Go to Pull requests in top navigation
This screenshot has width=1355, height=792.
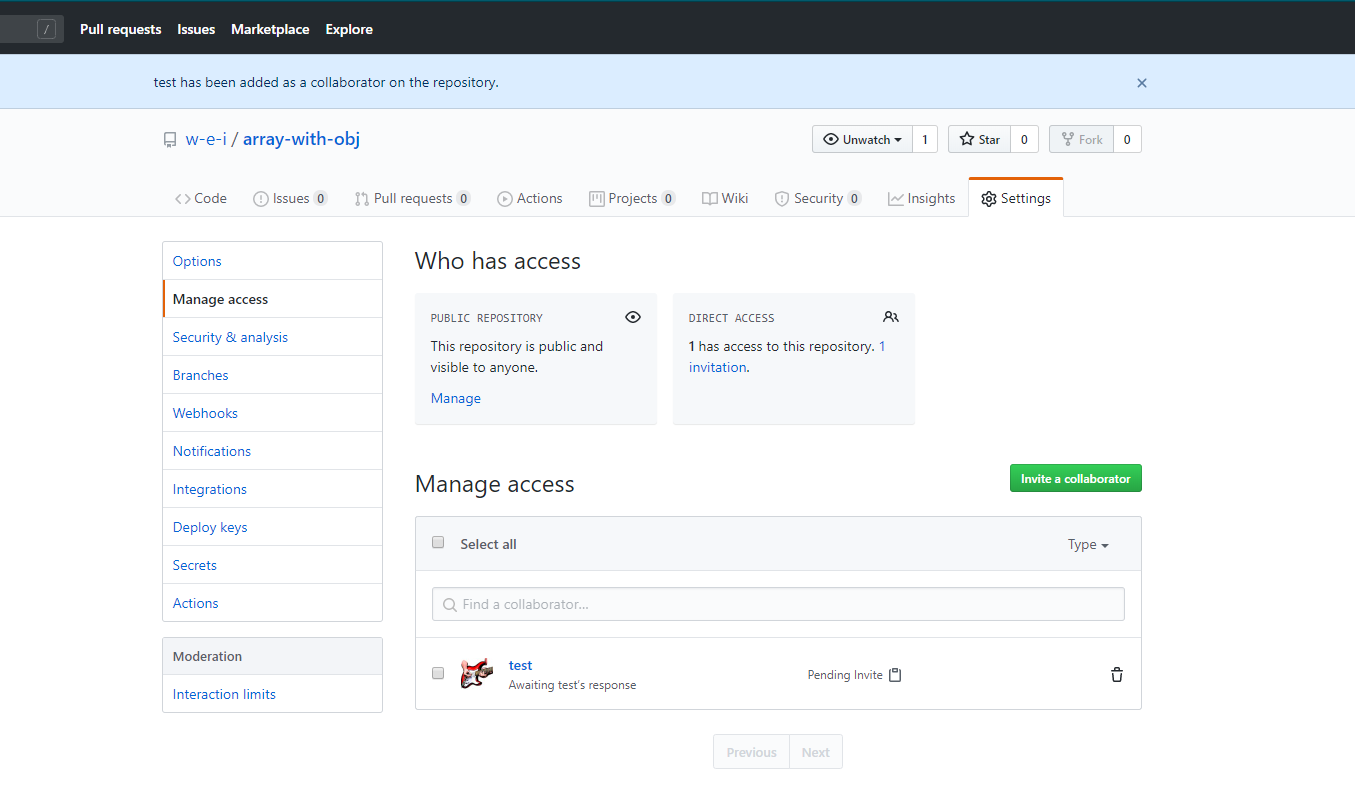coord(121,29)
